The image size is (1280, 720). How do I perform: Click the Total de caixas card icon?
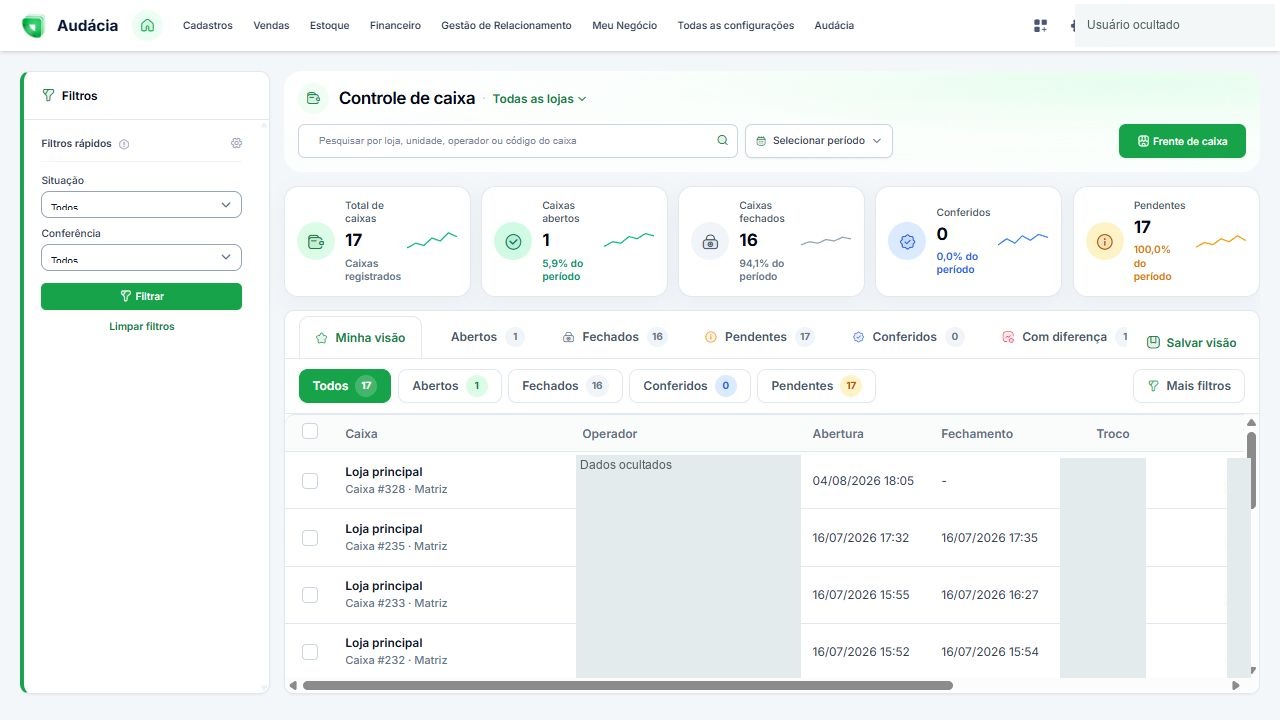(316, 241)
